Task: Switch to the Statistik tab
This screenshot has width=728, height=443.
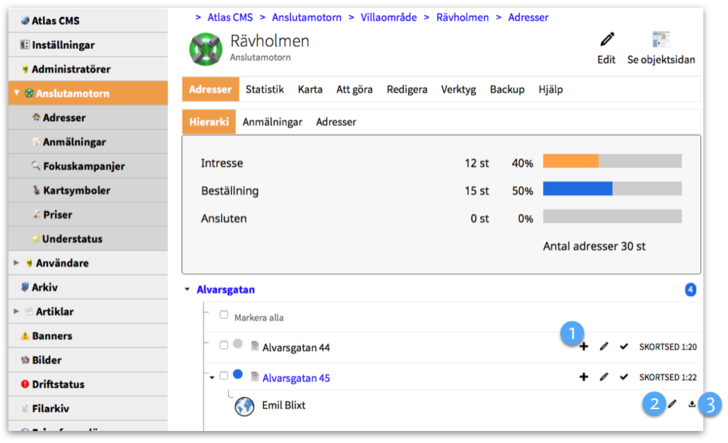Action: pos(265,89)
